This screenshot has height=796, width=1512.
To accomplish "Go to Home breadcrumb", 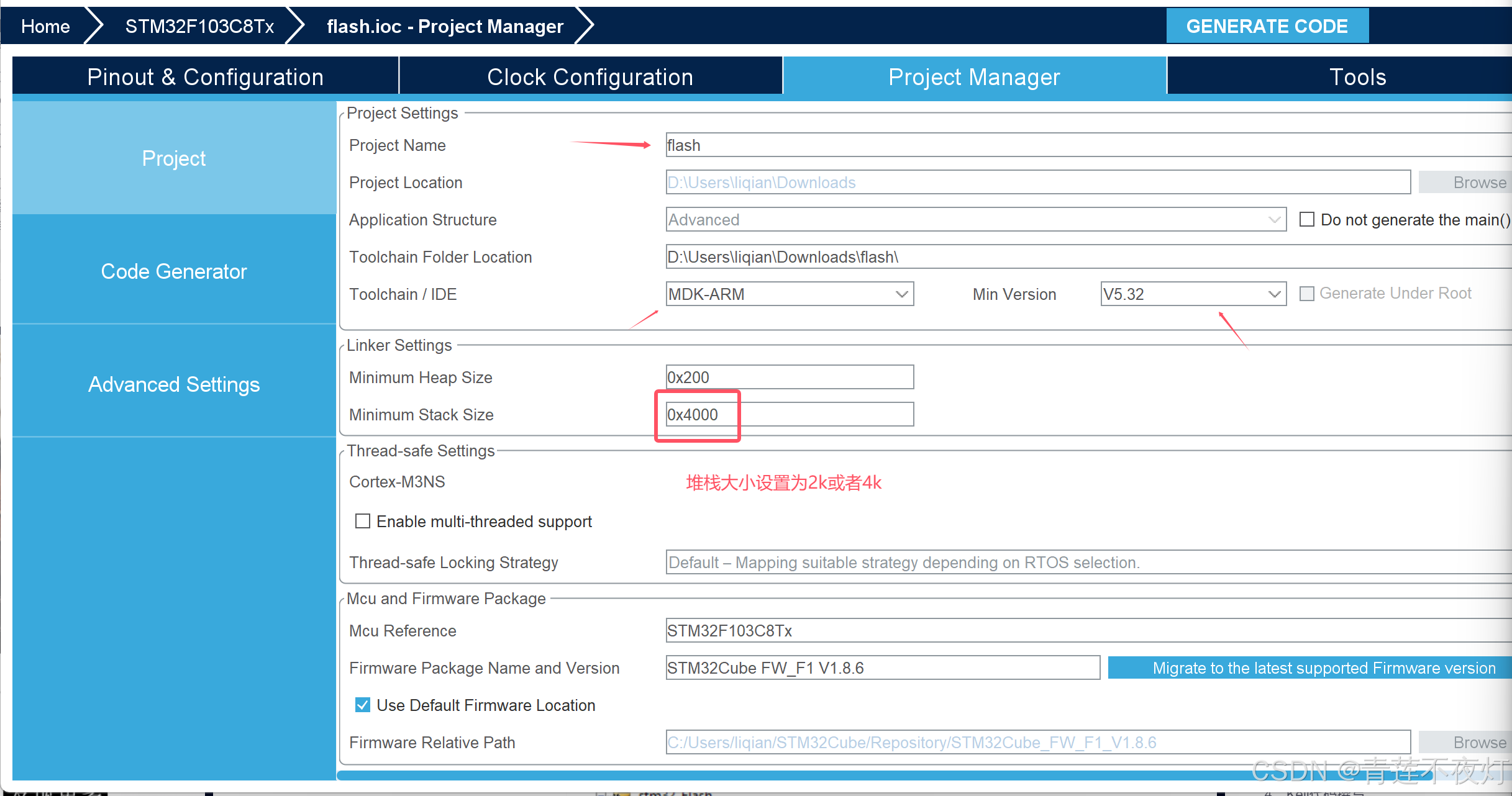I will (45, 26).
